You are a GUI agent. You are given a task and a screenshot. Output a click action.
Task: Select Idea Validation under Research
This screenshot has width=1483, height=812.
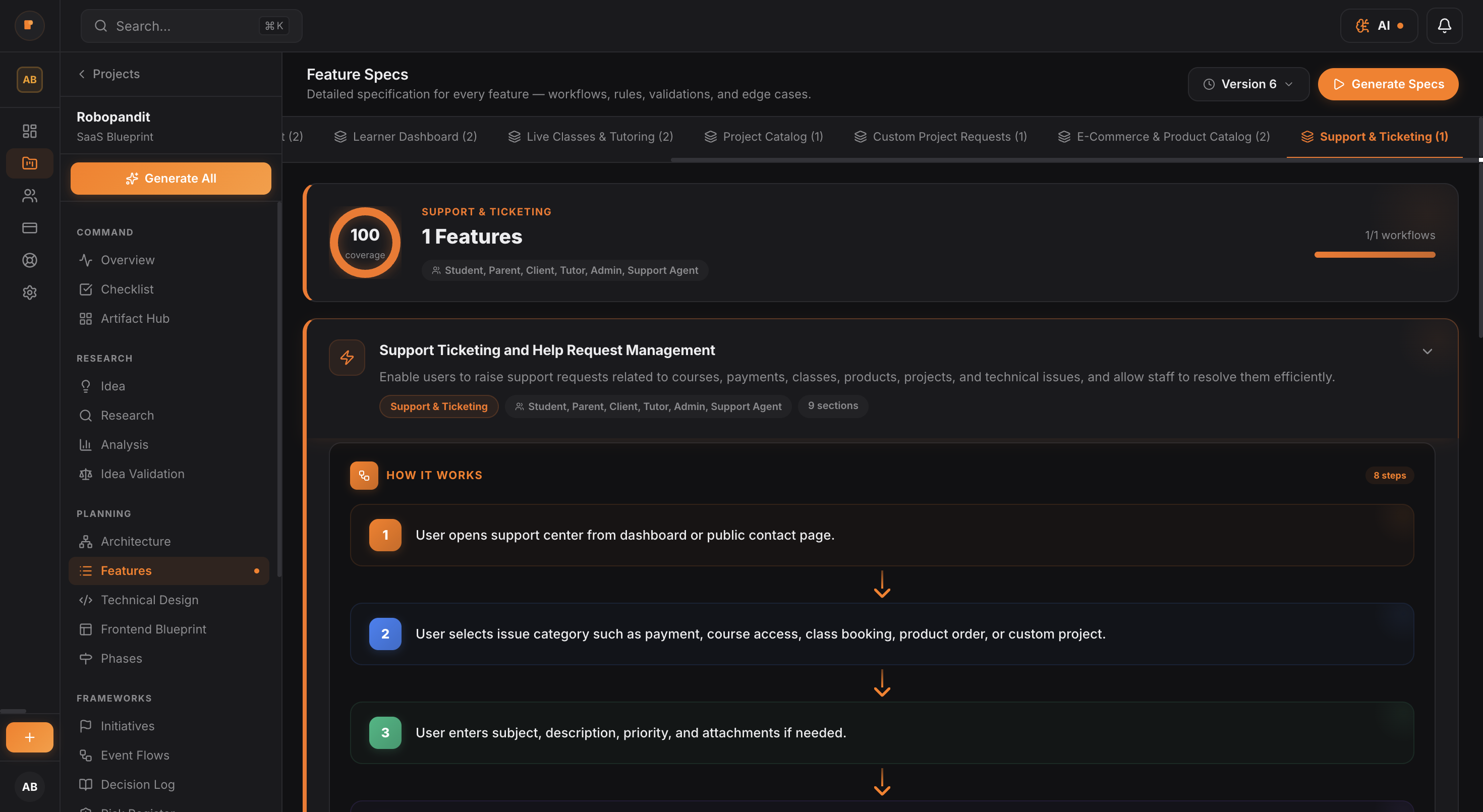tap(142, 474)
